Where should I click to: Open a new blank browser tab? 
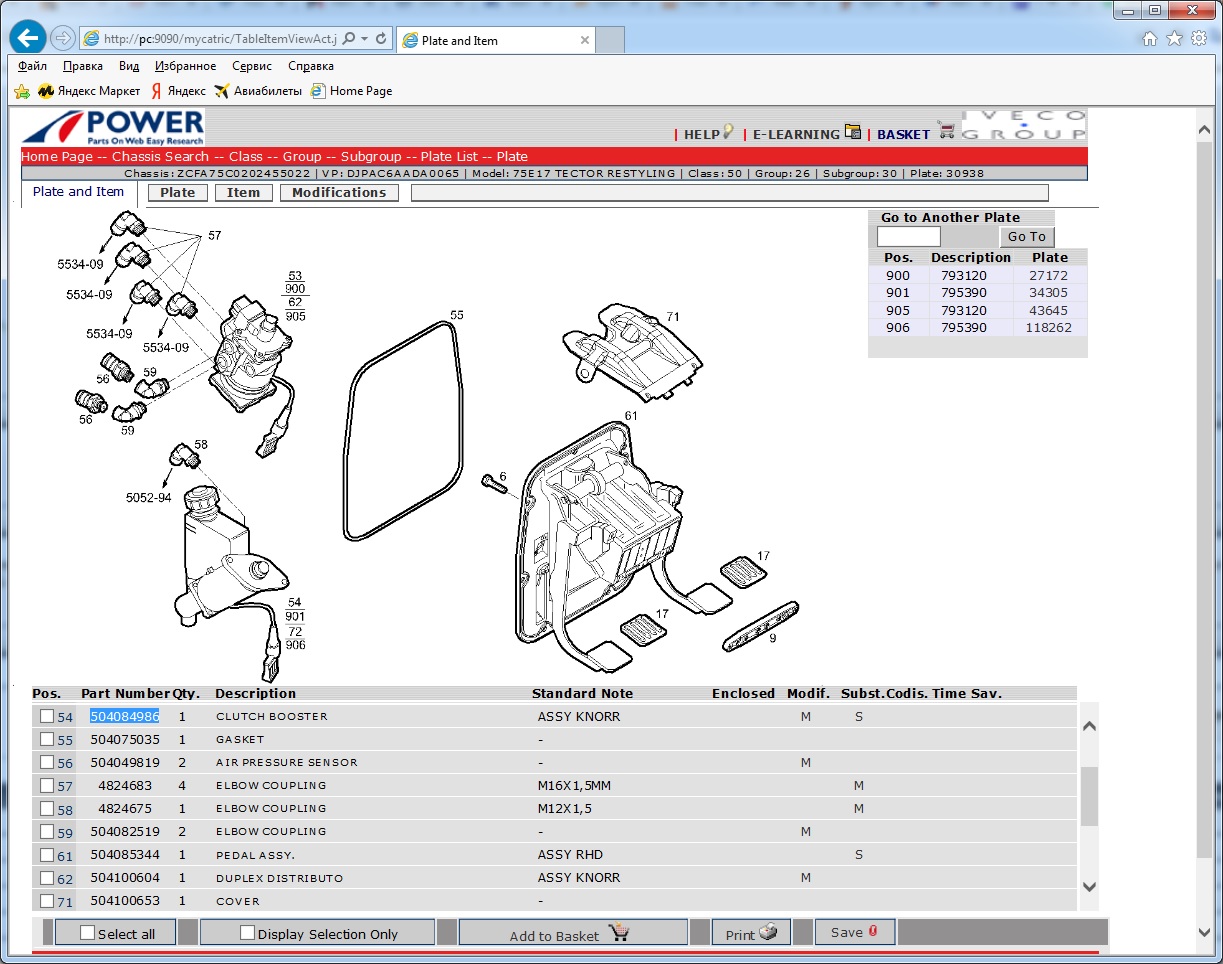pos(610,40)
